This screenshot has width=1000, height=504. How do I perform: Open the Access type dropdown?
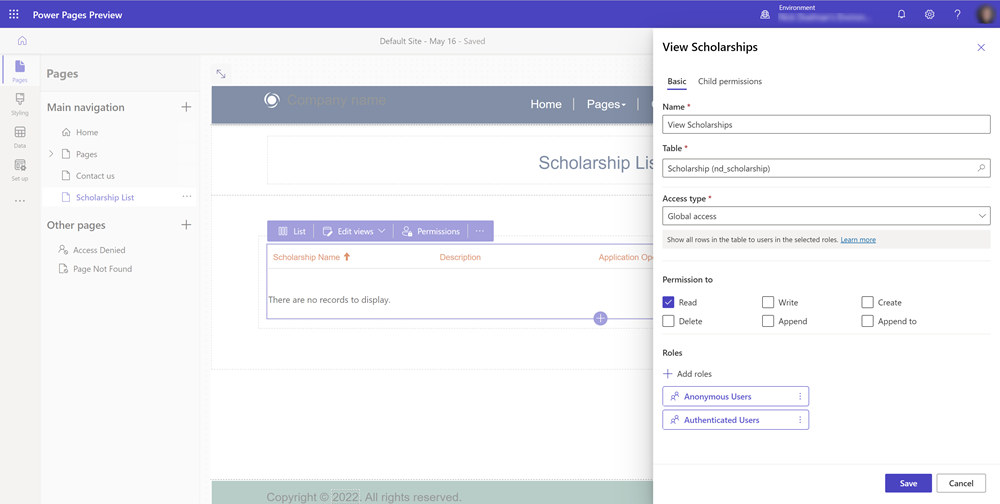coord(826,216)
